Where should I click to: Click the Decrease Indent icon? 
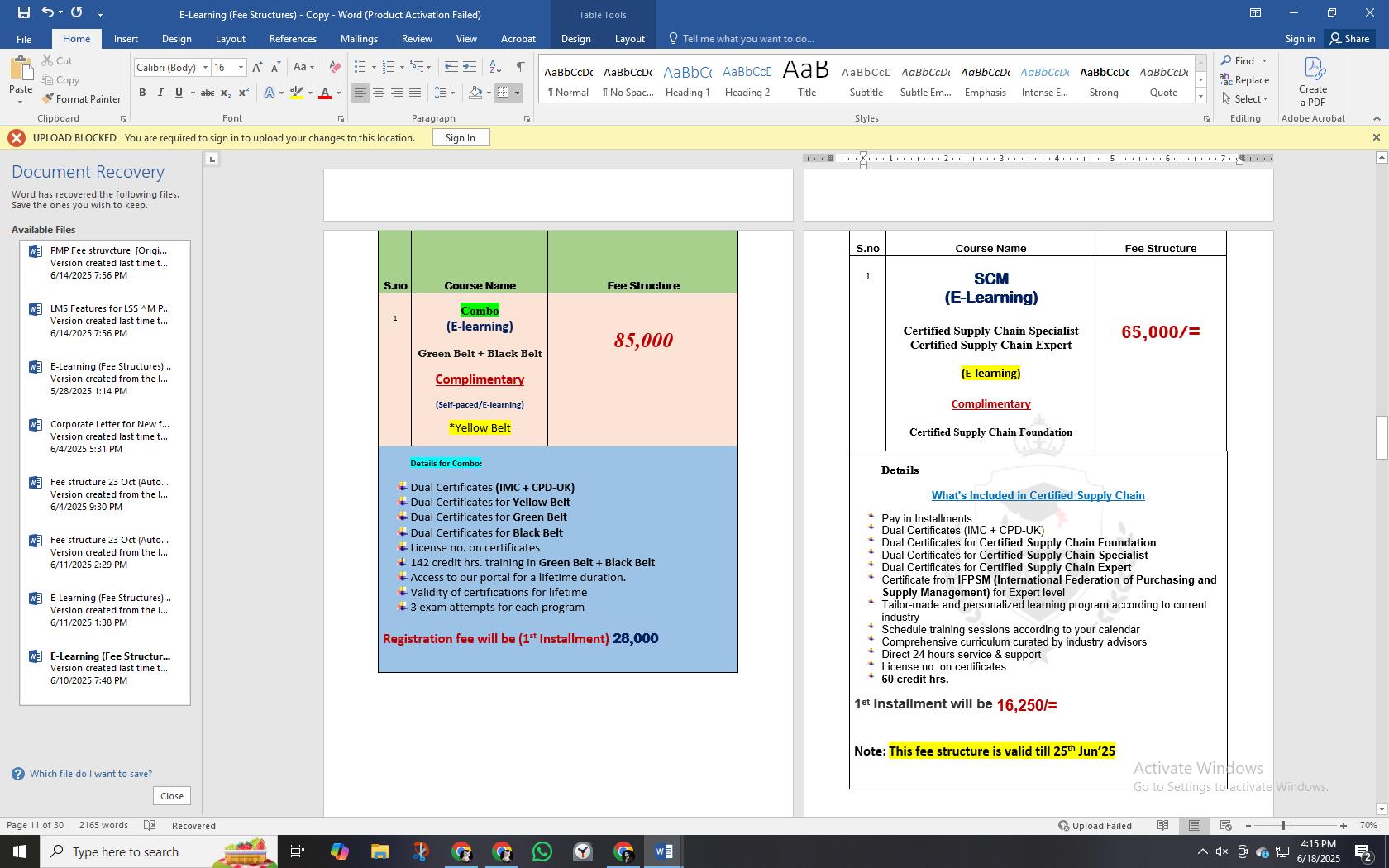point(451,67)
